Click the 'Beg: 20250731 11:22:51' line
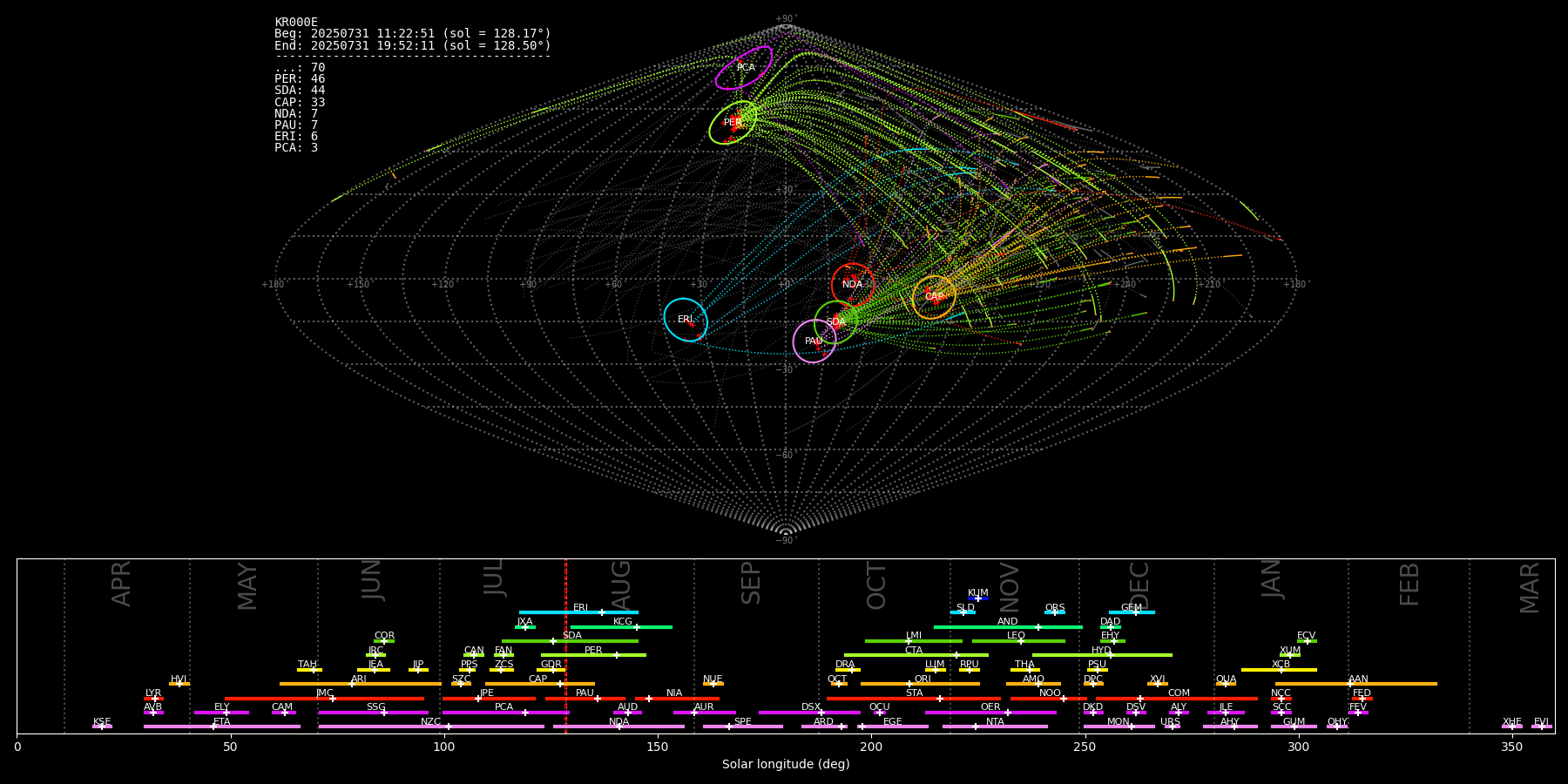The image size is (1568, 784). coord(413,34)
